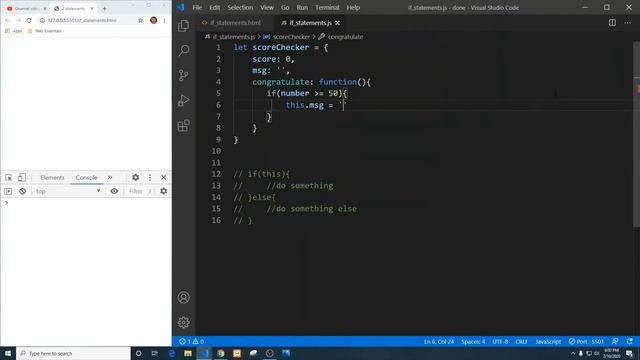The width and height of the screenshot is (640, 360).
Task: Open the Selection menu
Action: pyautogui.click(x=240, y=7)
